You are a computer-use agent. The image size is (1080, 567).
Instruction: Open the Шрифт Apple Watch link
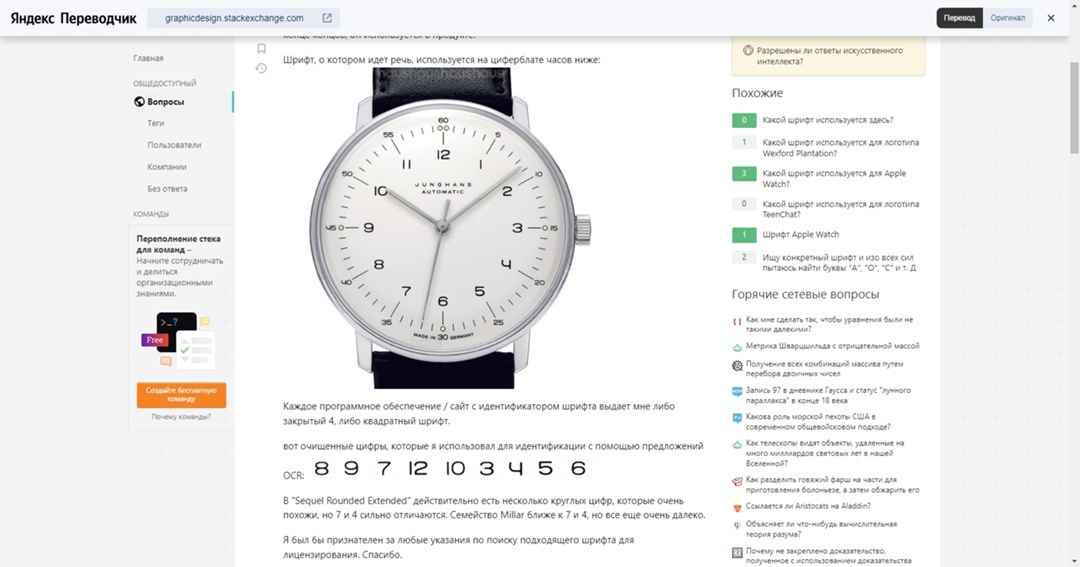pos(800,234)
